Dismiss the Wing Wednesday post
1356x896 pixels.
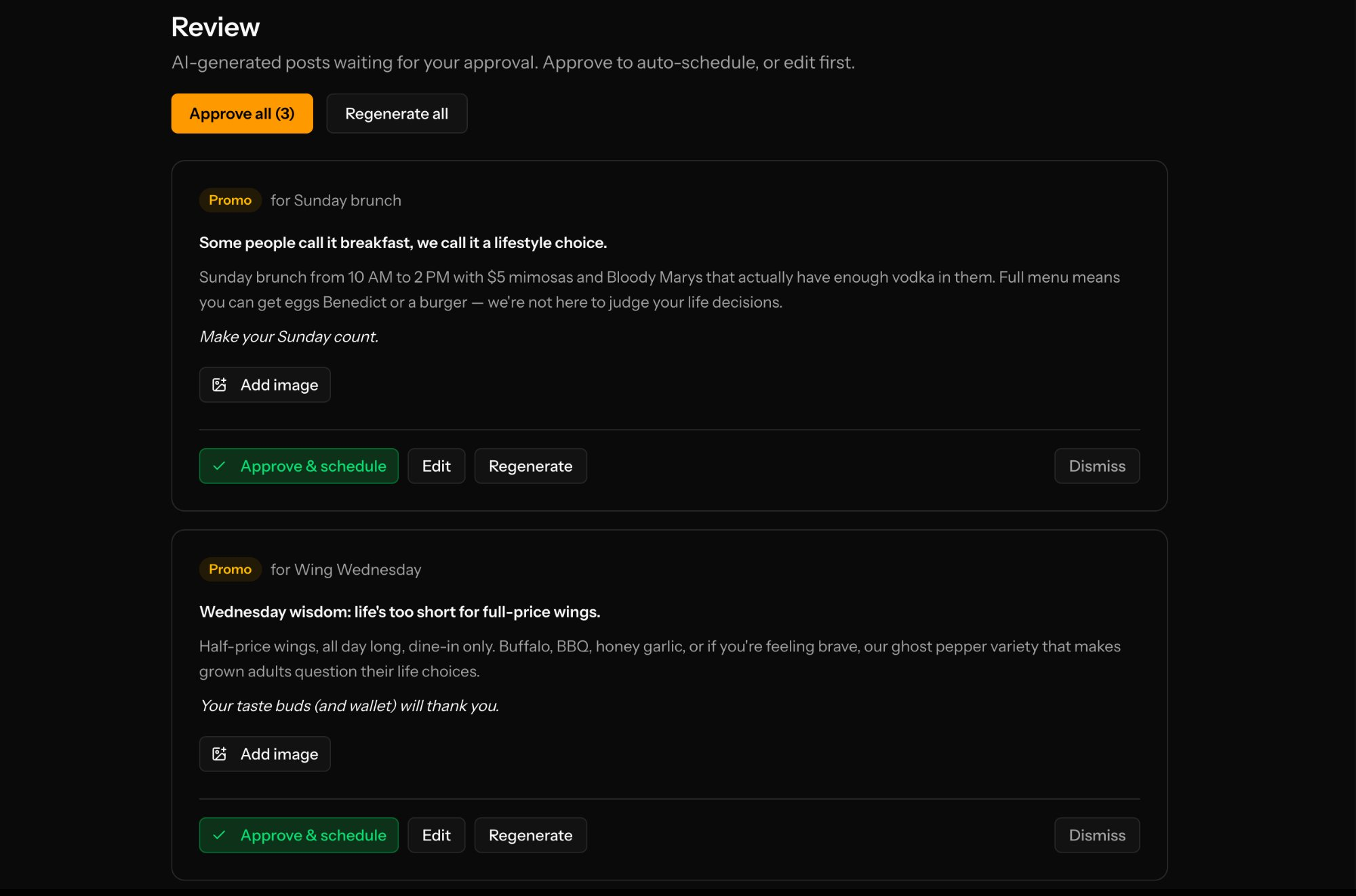point(1096,835)
